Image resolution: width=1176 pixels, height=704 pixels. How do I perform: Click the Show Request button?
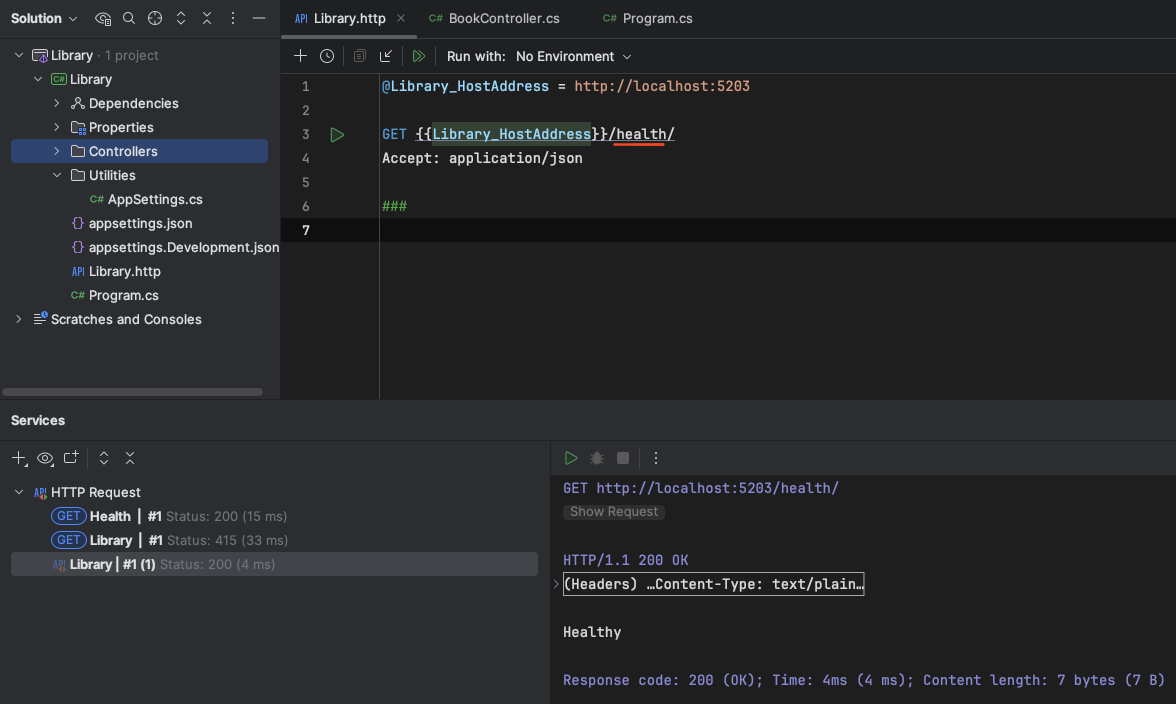point(614,512)
